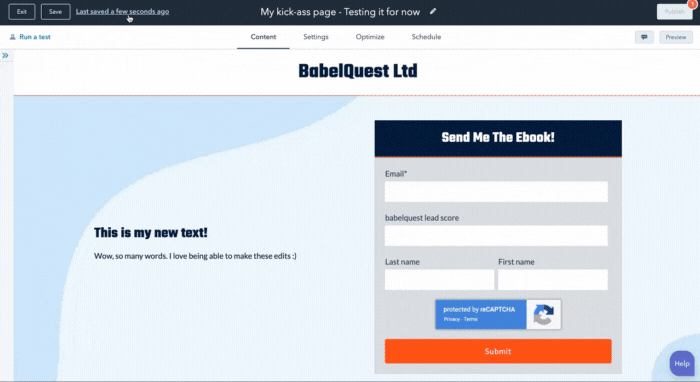The height and width of the screenshot is (382, 700).
Task: Select the This is my new text! heading
Action: pos(150,233)
